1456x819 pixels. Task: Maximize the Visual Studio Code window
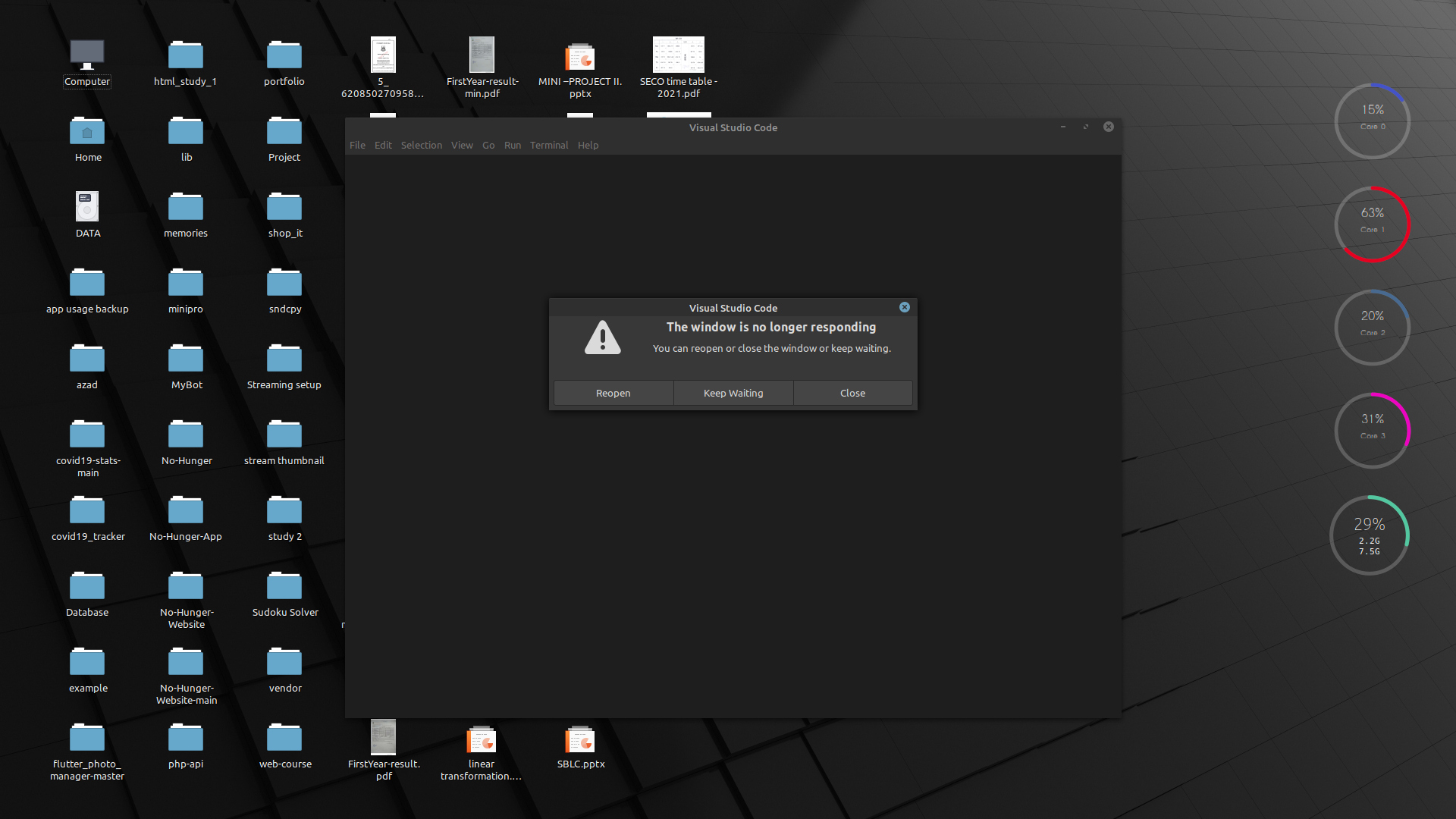point(1086,127)
